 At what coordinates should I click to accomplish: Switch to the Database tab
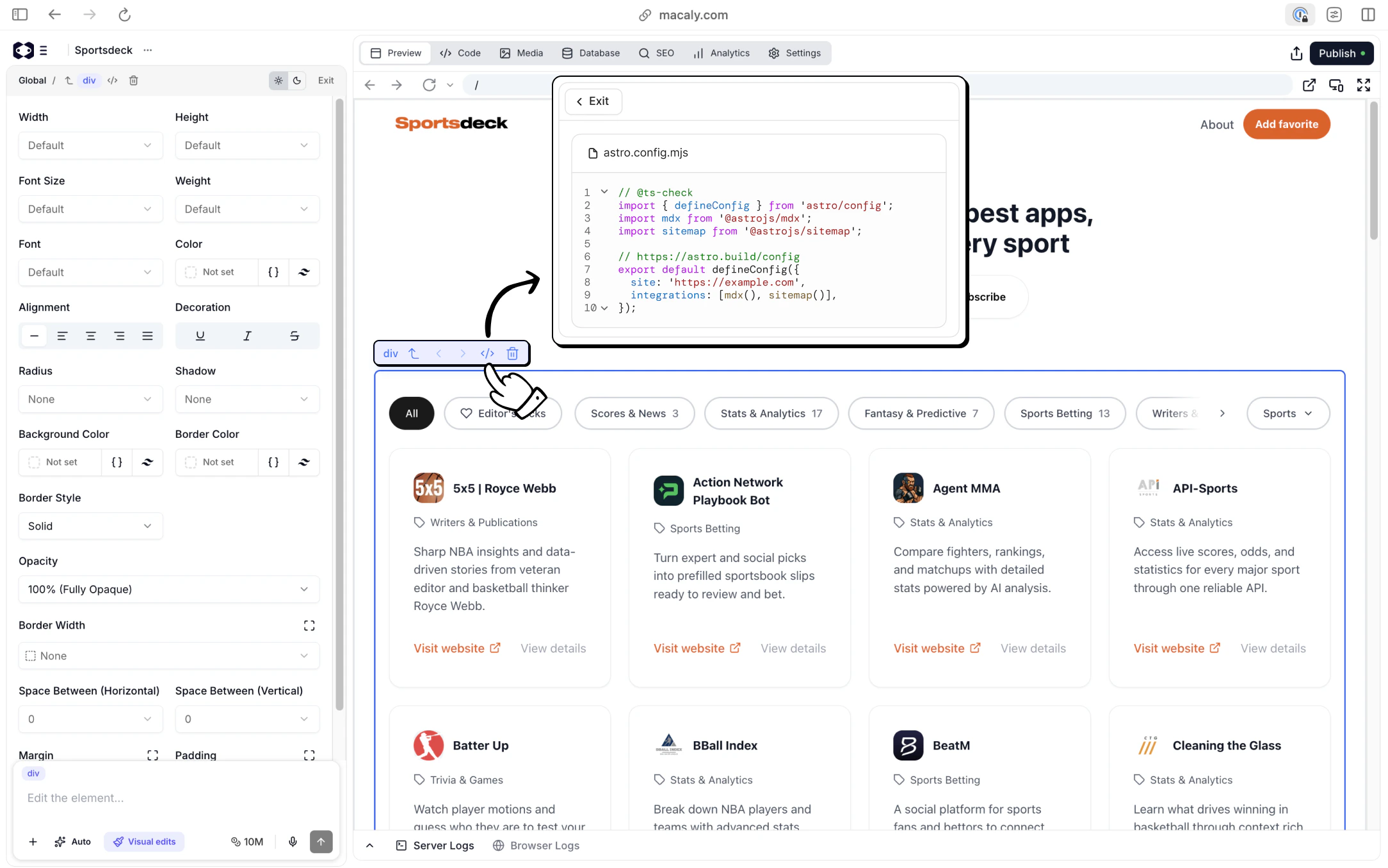591,53
